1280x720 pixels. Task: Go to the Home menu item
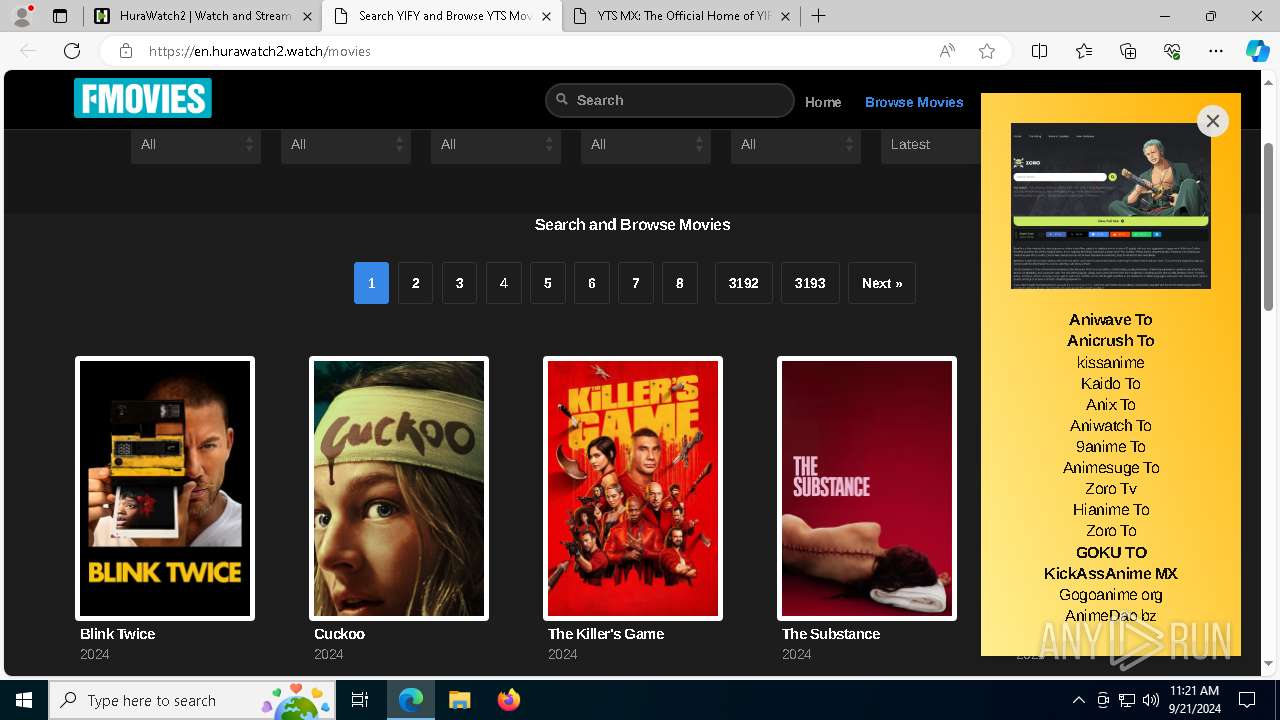point(823,102)
